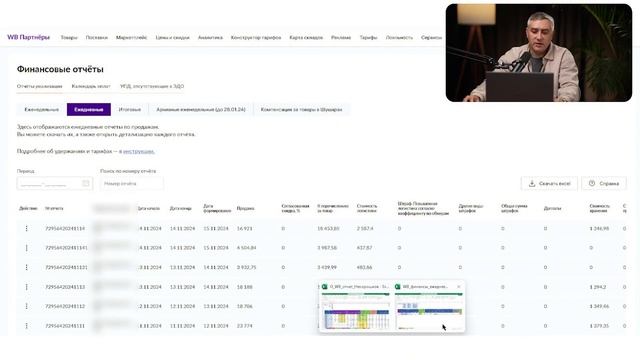Open the Товары menu
Image resolution: width=640 pixels, height=360 pixels.
(69, 38)
